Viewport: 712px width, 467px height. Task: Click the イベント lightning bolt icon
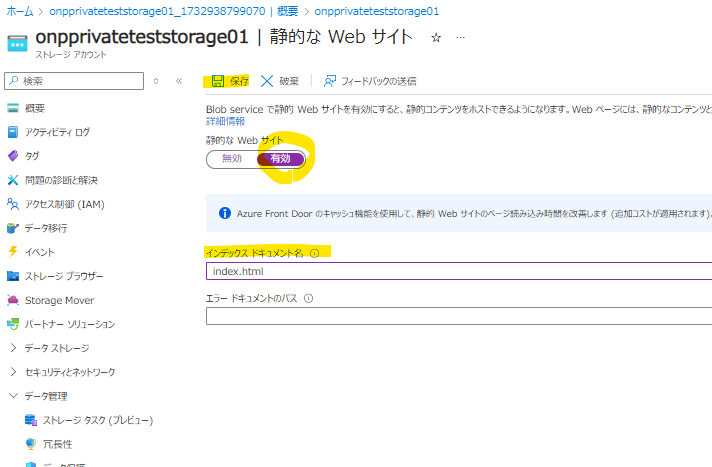coord(13,252)
